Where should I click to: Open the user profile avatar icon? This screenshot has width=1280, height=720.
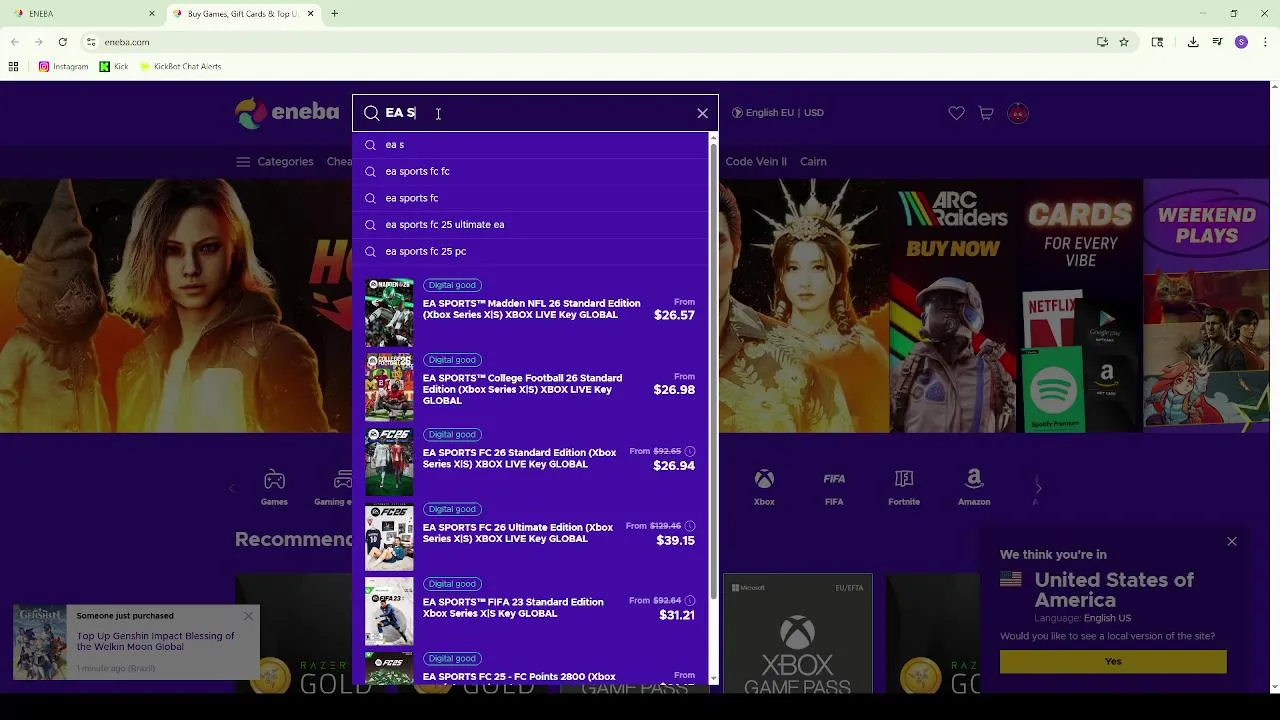(1018, 113)
